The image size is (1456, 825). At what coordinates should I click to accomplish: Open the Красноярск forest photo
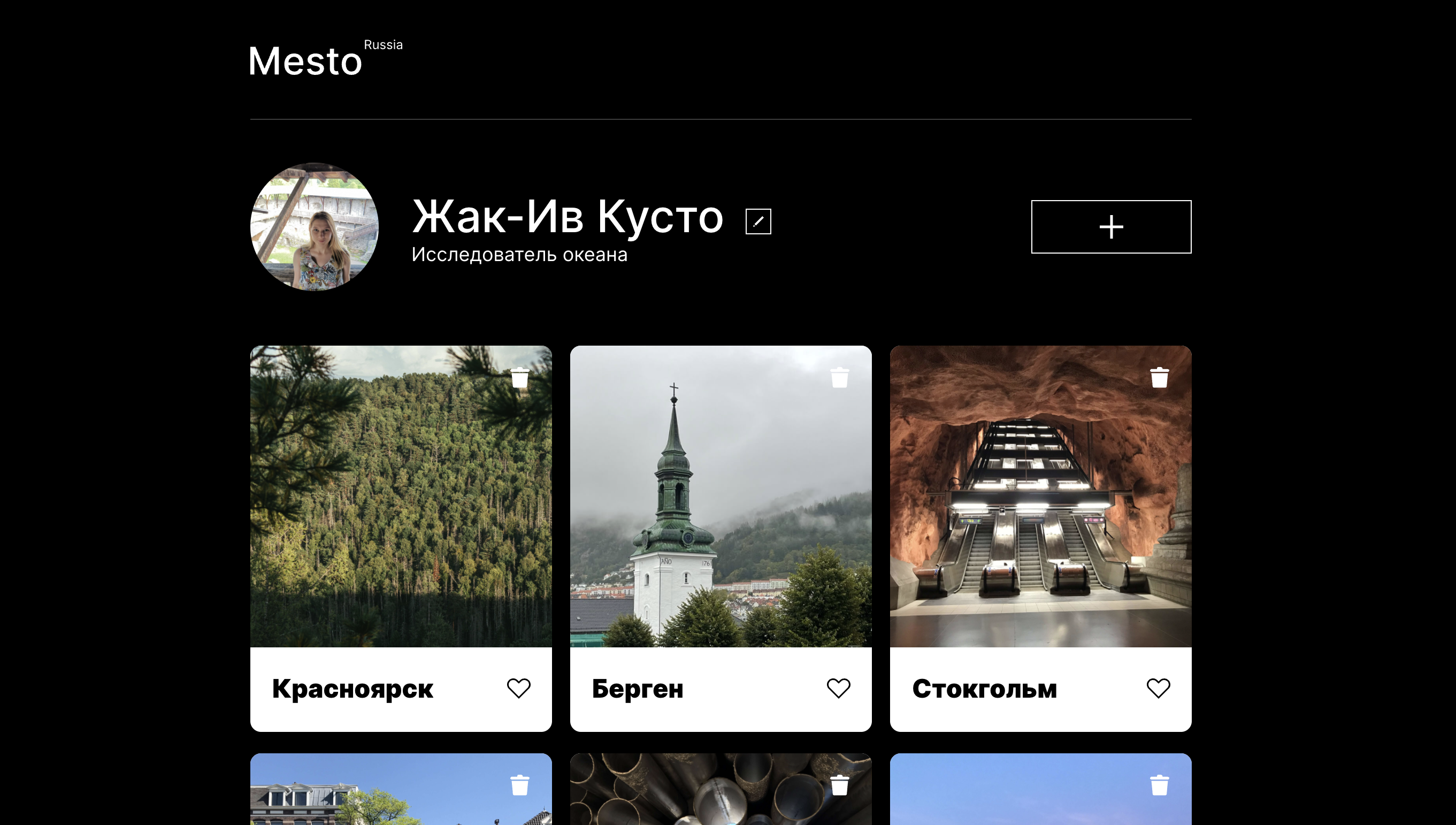pos(401,496)
